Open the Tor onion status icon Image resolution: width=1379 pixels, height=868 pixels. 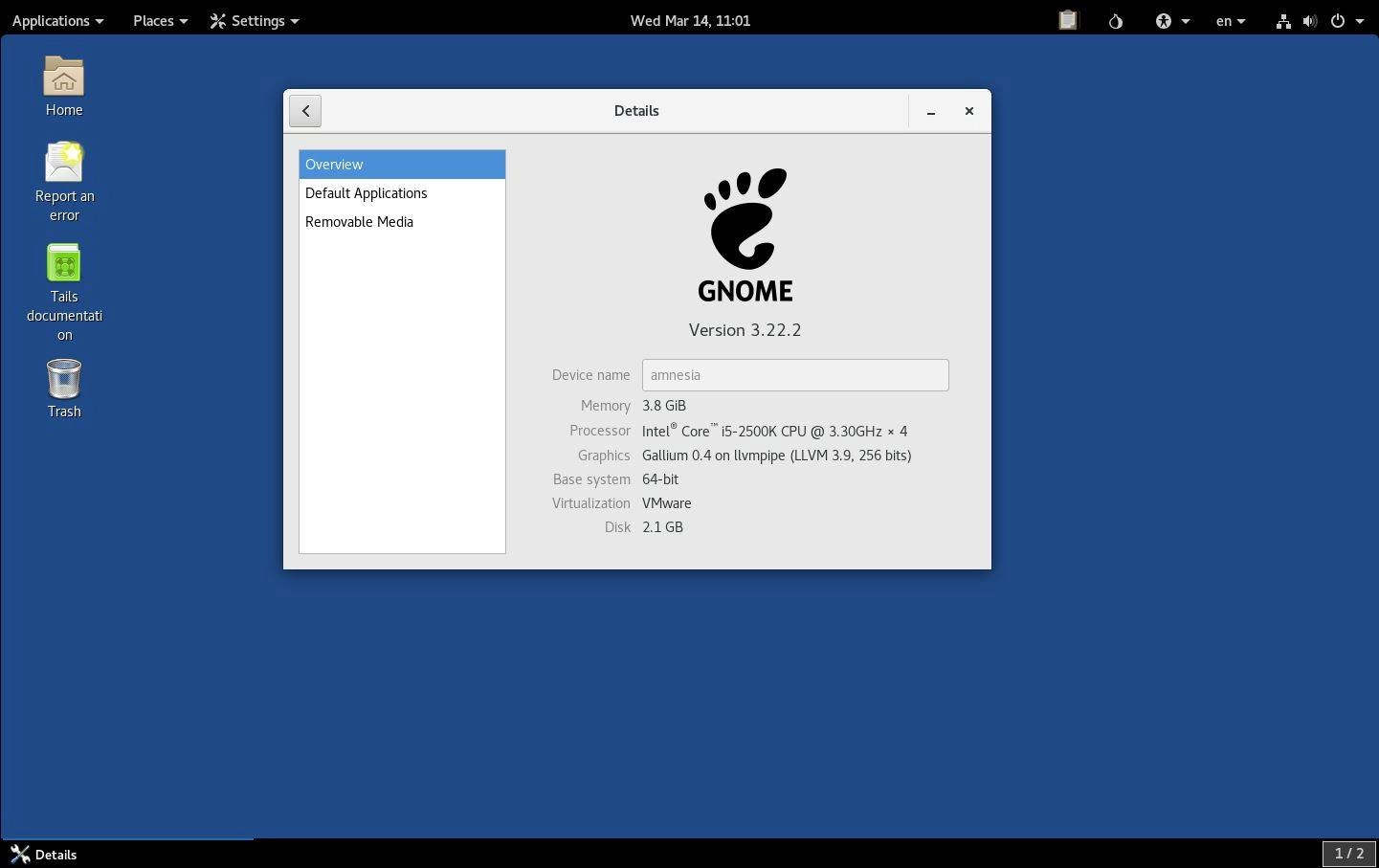pyautogui.click(x=1116, y=20)
